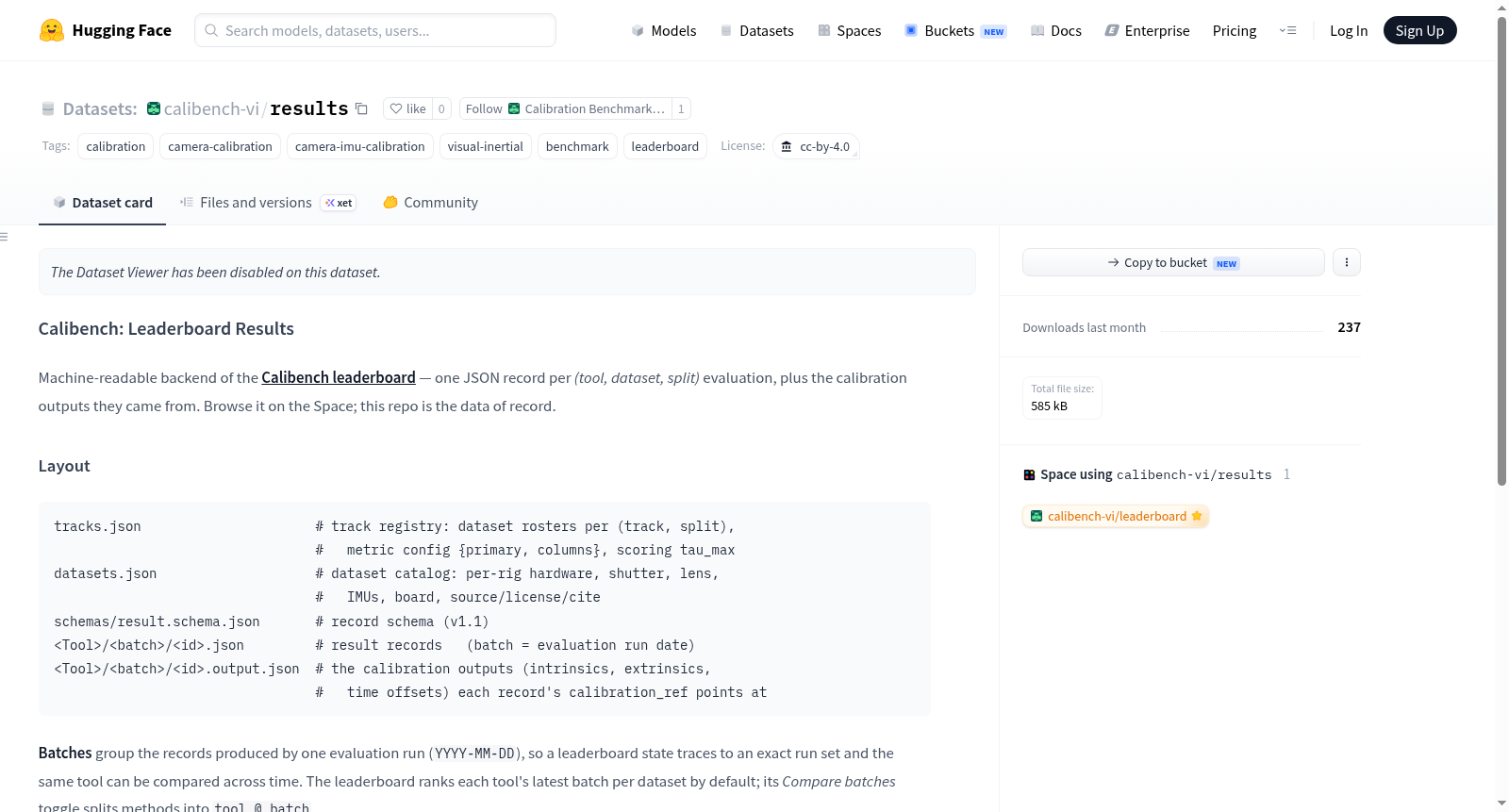Click the Hugging Face logo icon
The image size is (1509, 812).
click(52, 30)
